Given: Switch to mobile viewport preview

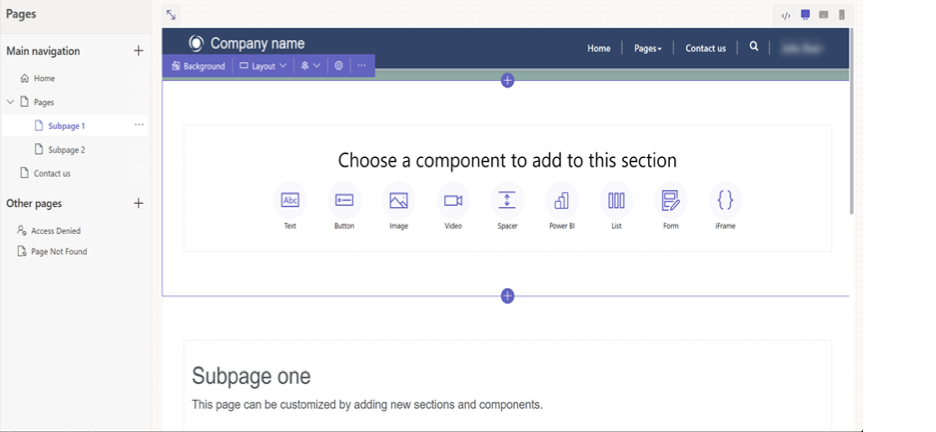Looking at the screenshot, I should (x=842, y=15).
